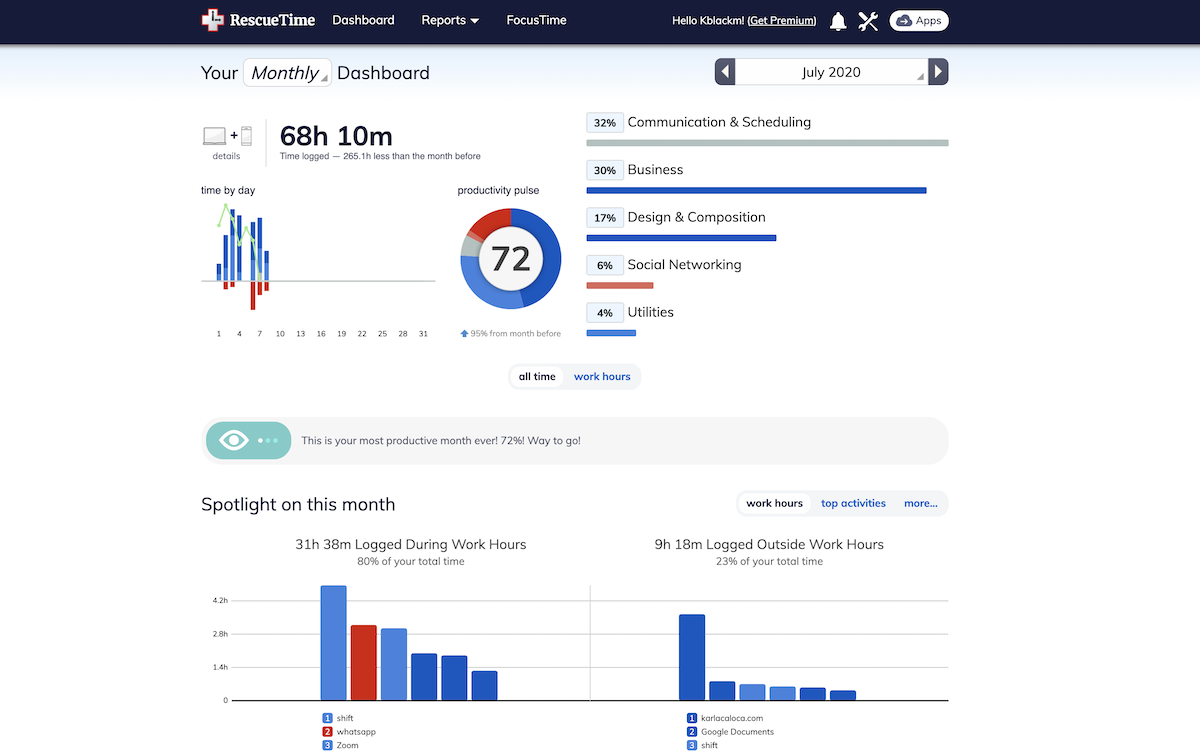The image size is (1200, 752).
Task: Advance to next month arrow
Action: click(938, 72)
